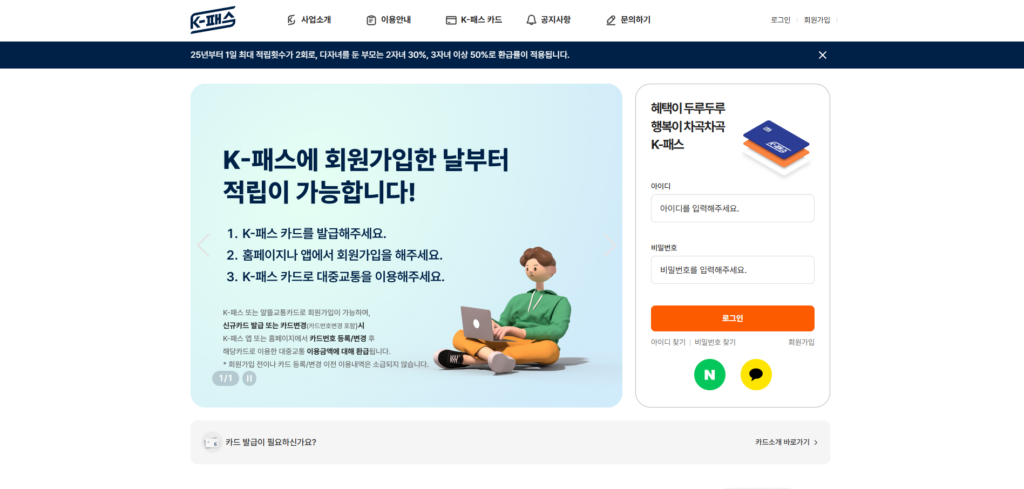Viewport: 1024px width, 489px height.
Task: Log in with the yellow KakaoTalk icon
Action: point(756,375)
